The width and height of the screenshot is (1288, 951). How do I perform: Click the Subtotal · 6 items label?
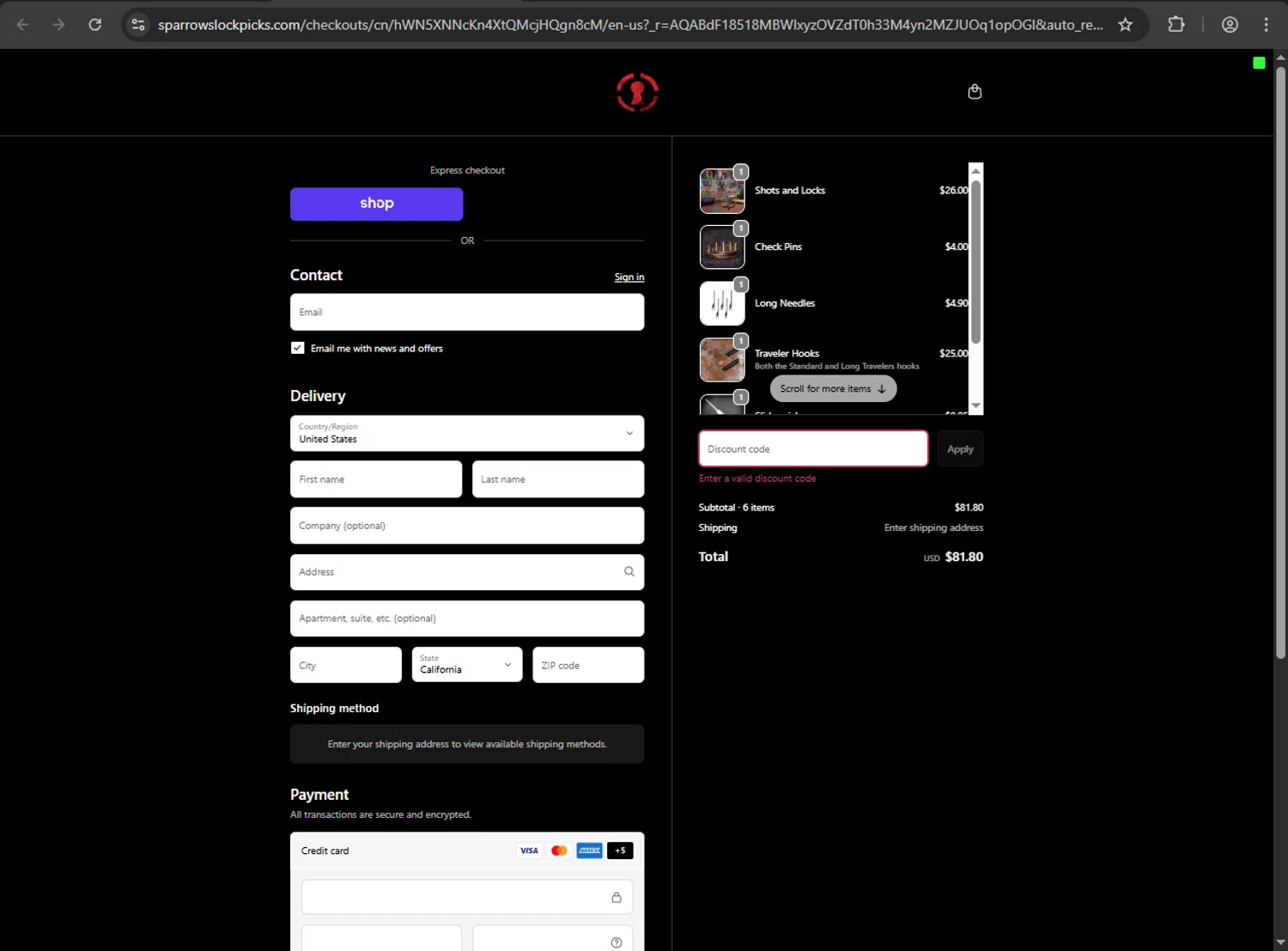[x=737, y=508]
